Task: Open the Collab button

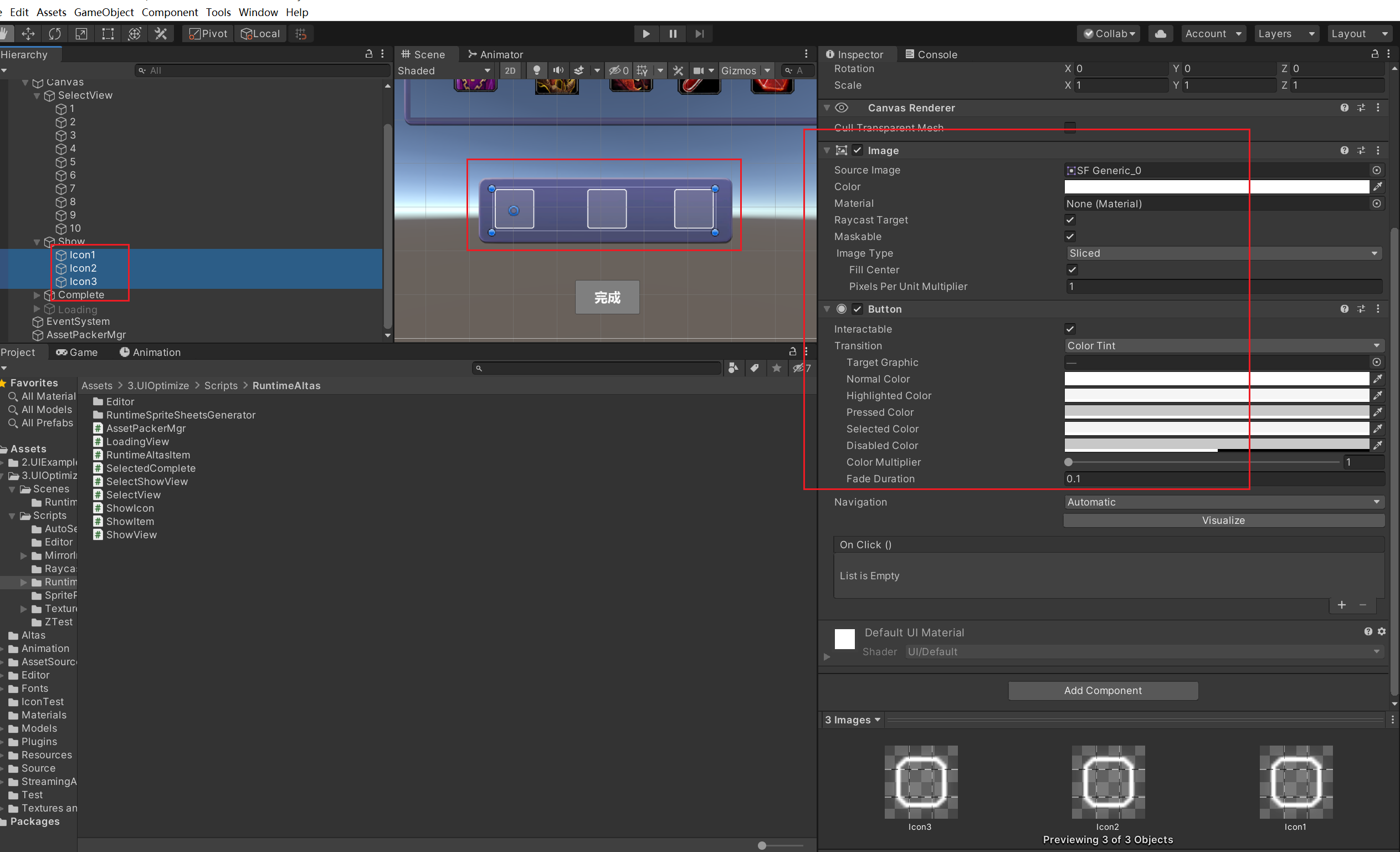Action: [1108, 33]
